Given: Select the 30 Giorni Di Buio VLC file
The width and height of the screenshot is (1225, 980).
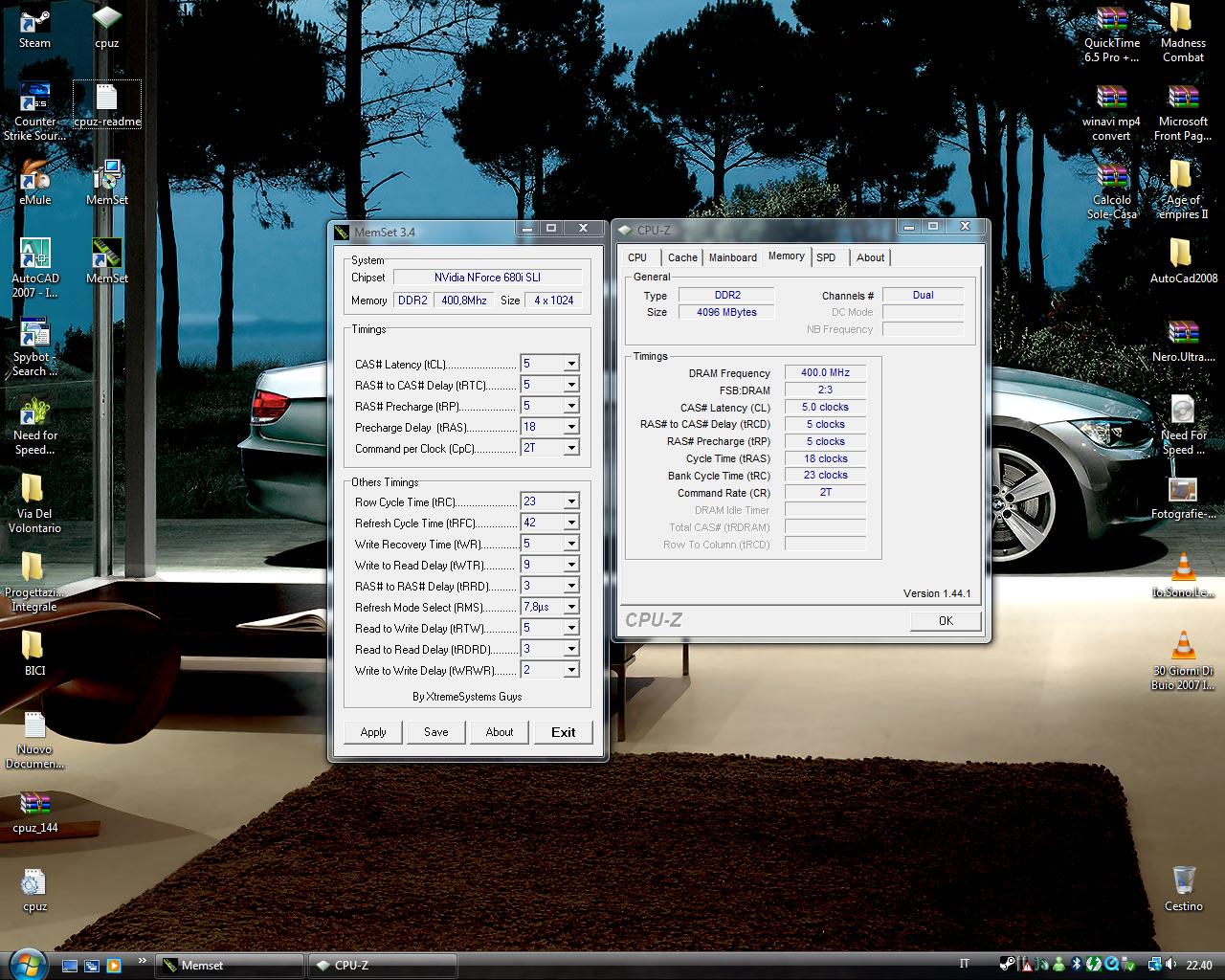Looking at the screenshot, I should pos(1183,660).
